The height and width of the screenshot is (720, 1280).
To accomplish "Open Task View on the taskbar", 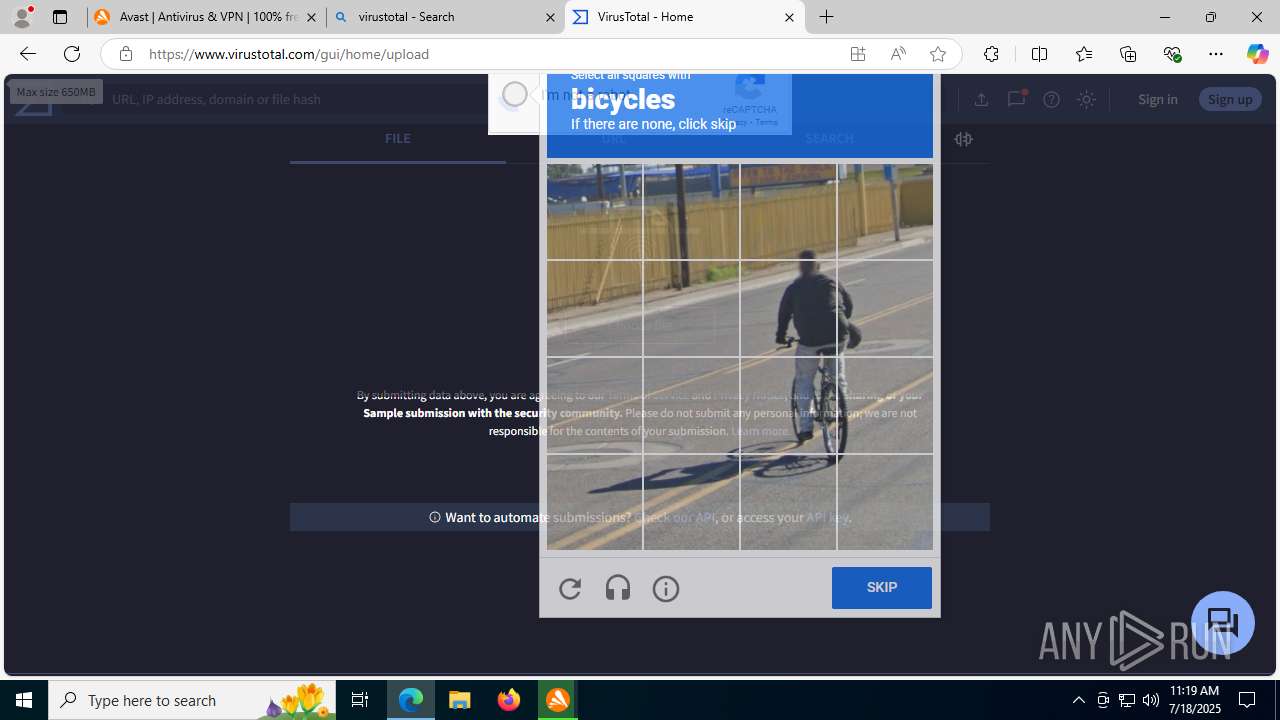I will 360,700.
